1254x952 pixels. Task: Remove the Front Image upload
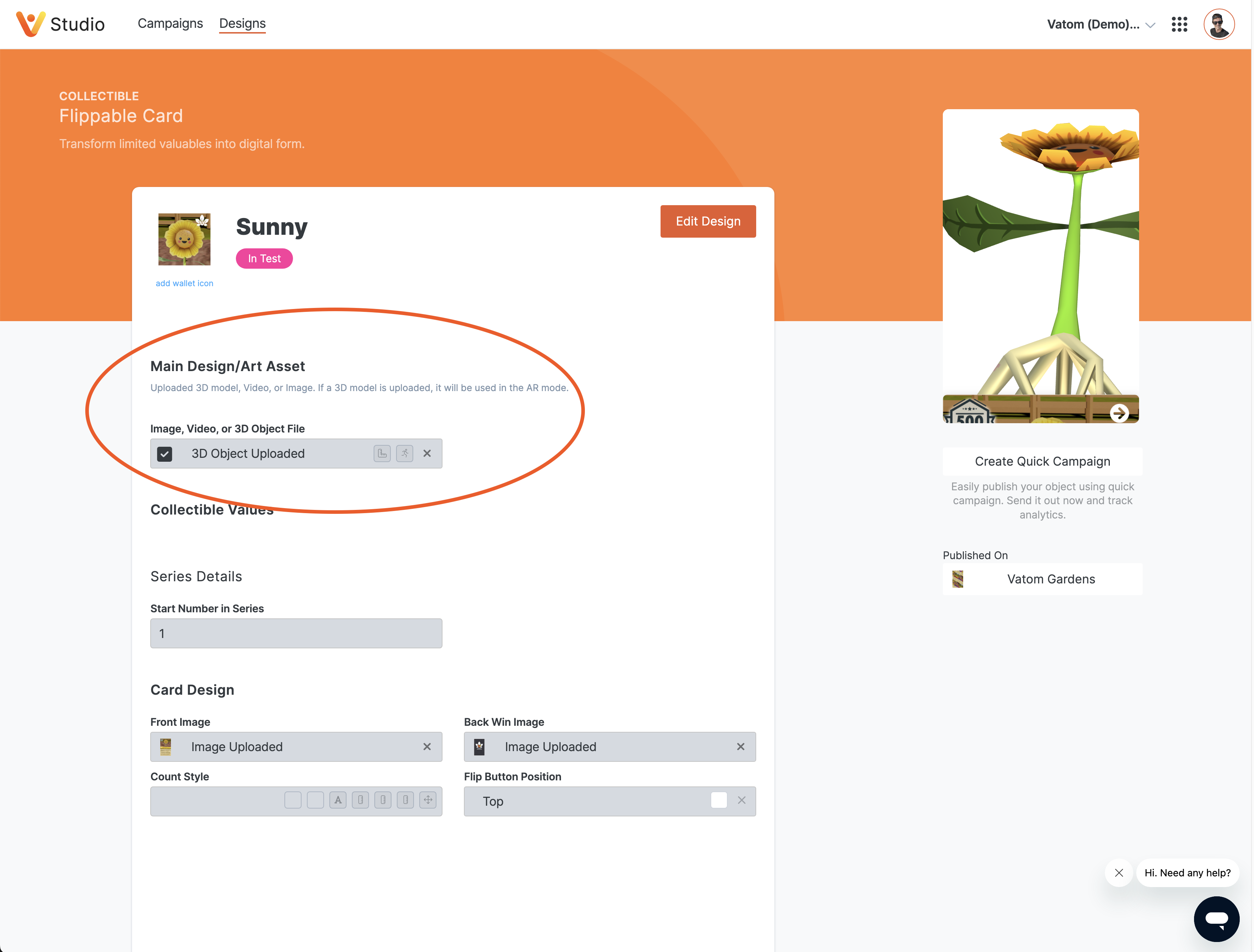pos(427,747)
